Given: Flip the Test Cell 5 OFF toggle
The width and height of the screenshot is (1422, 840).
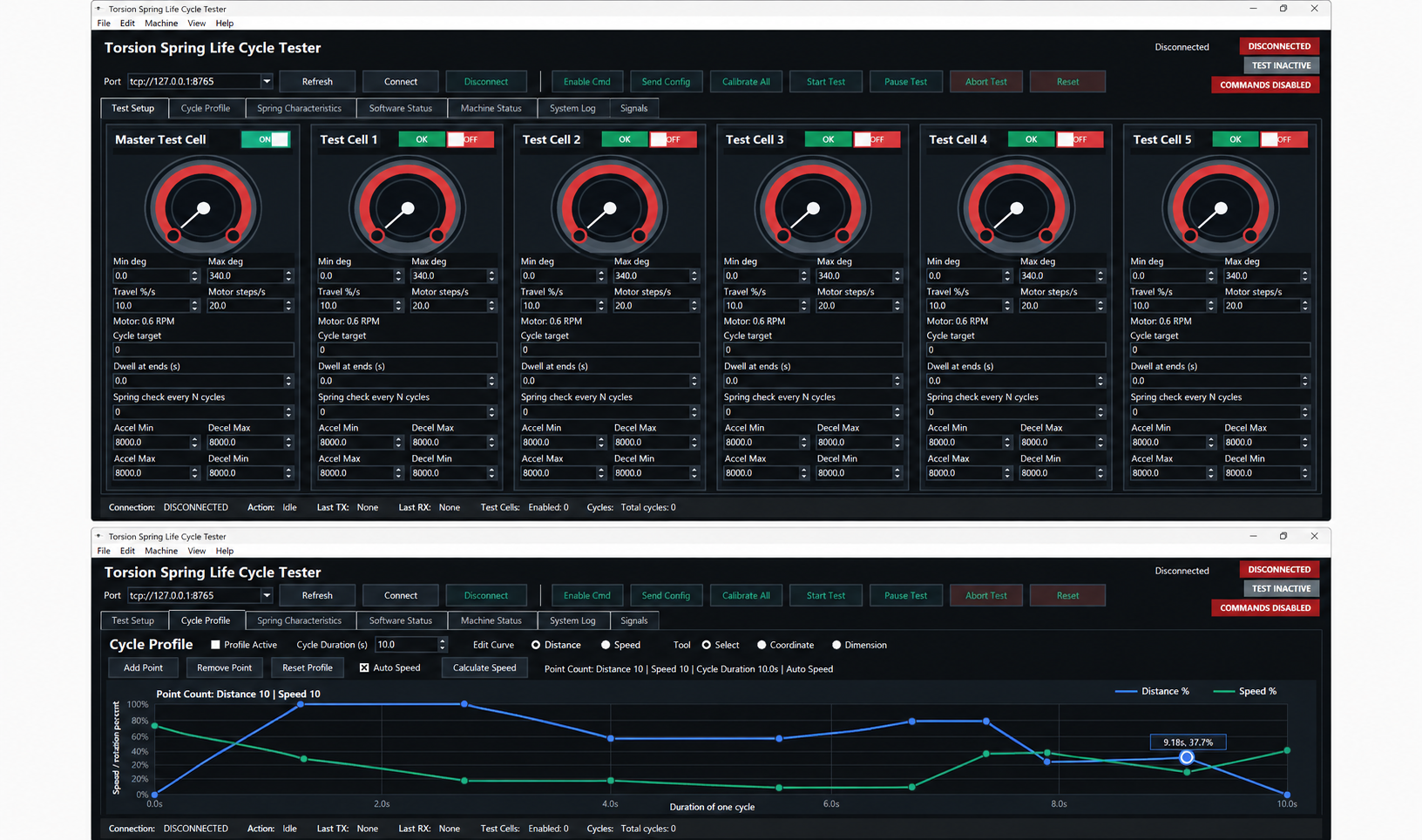Looking at the screenshot, I should [x=1283, y=139].
